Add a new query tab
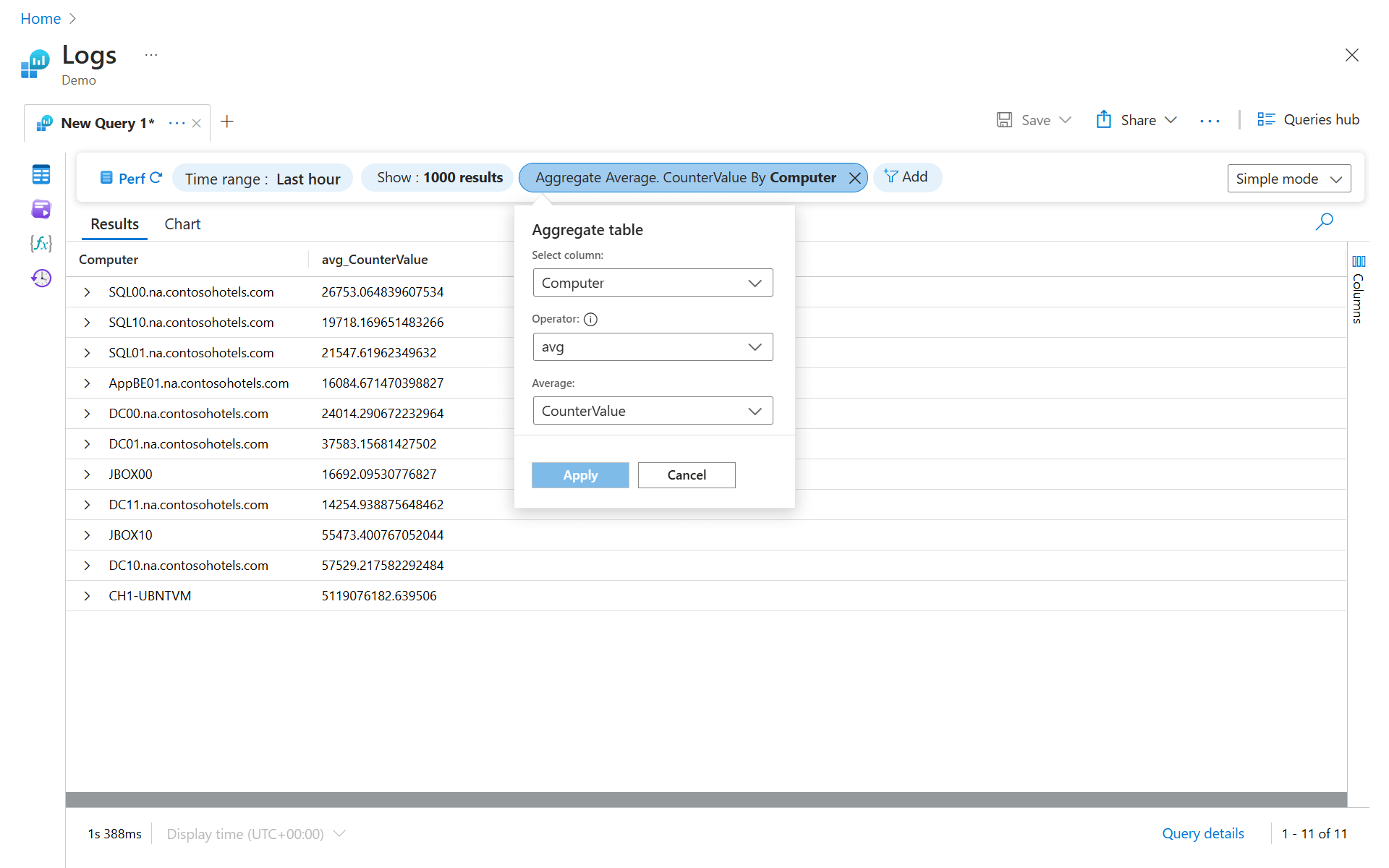Viewport: 1389px width, 868px height. 227,122
